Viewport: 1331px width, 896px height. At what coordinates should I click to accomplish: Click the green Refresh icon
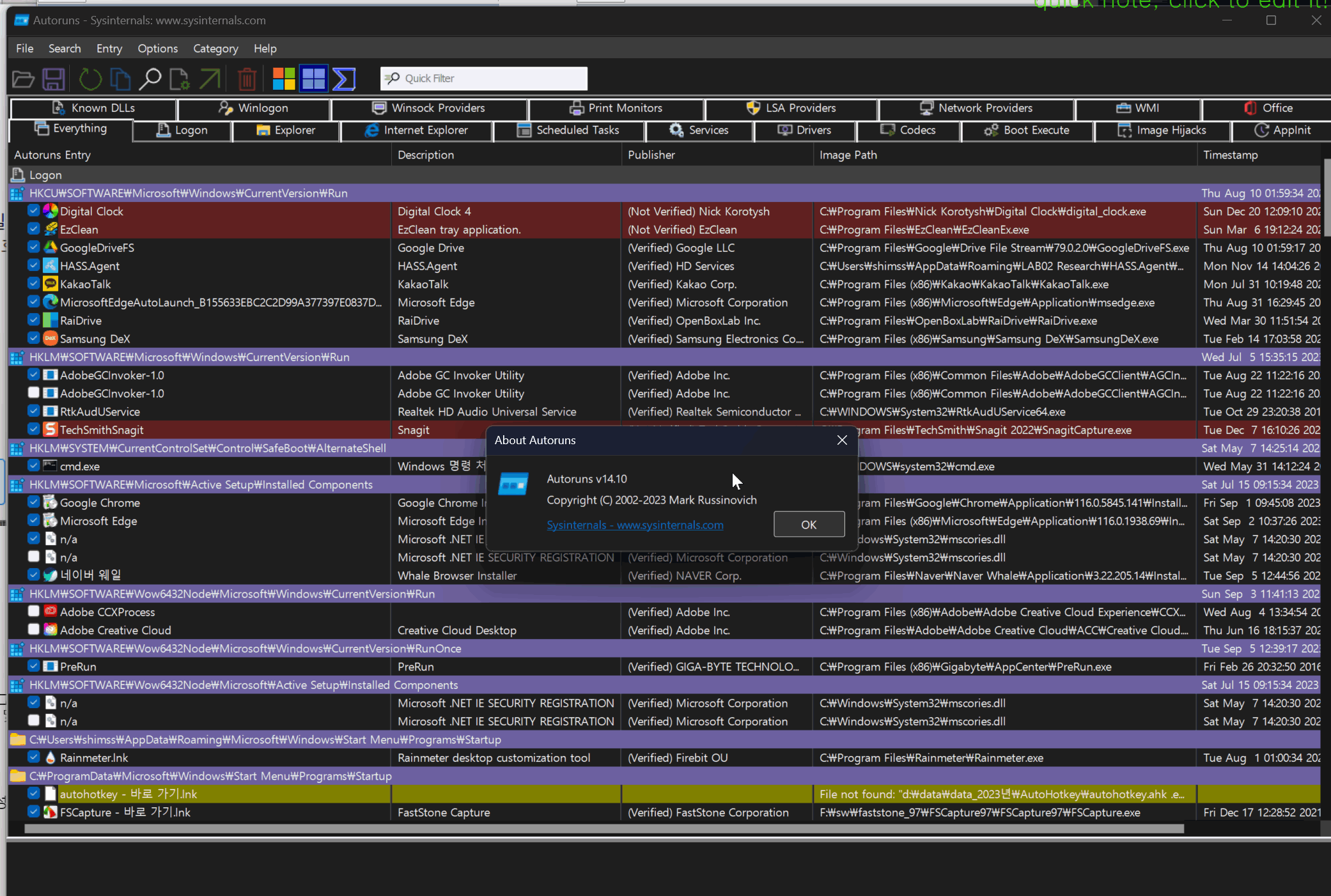click(90, 79)
